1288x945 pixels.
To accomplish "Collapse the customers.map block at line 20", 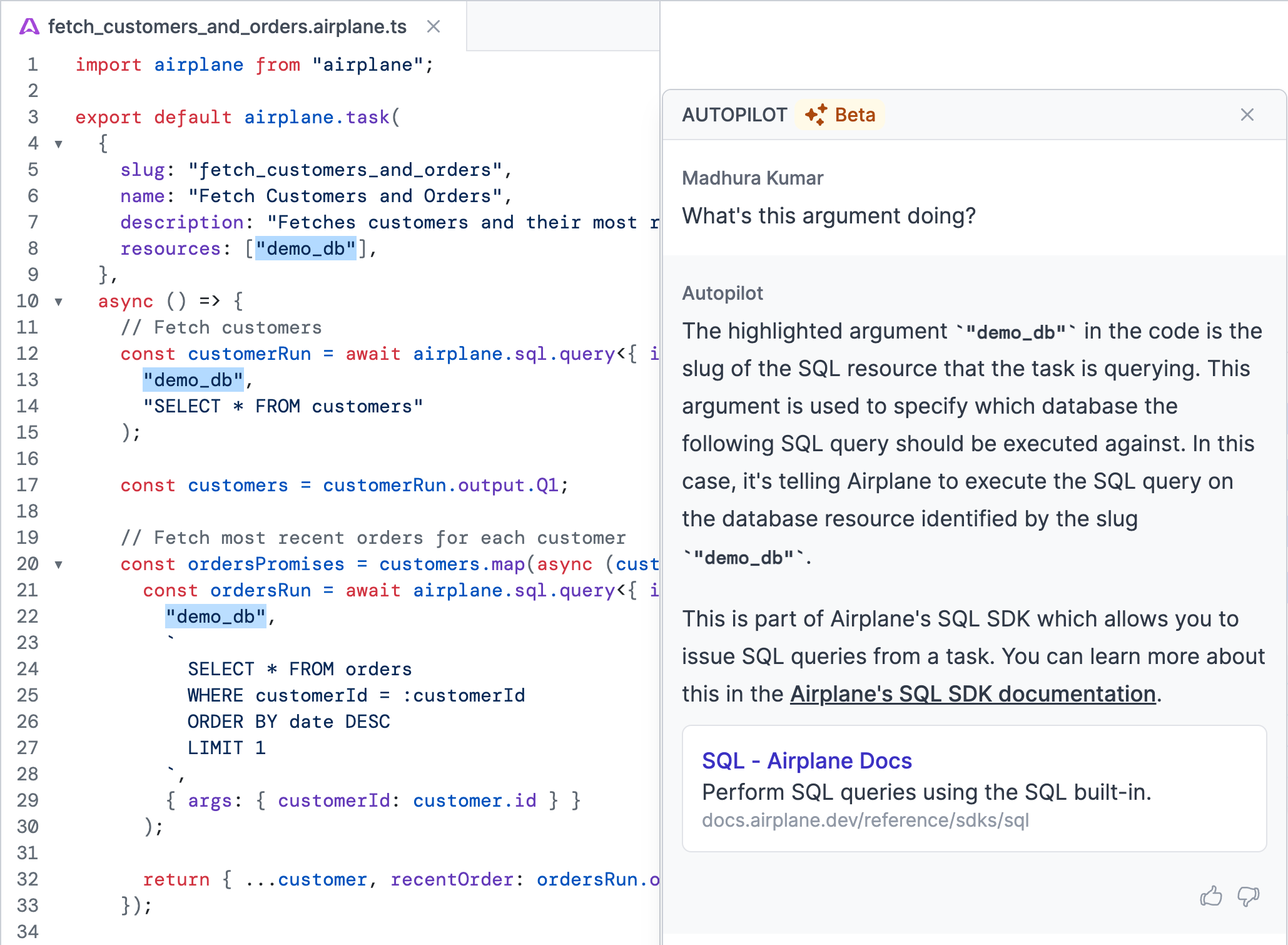I will point(59,564).
